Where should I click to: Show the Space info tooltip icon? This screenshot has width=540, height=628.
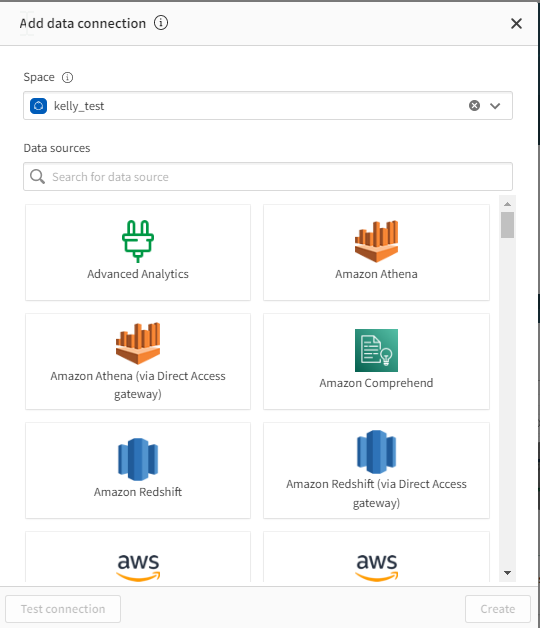coord(67,77)
